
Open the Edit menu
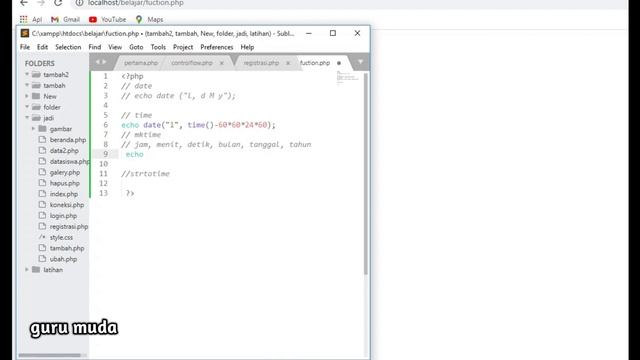coord(42,47)
